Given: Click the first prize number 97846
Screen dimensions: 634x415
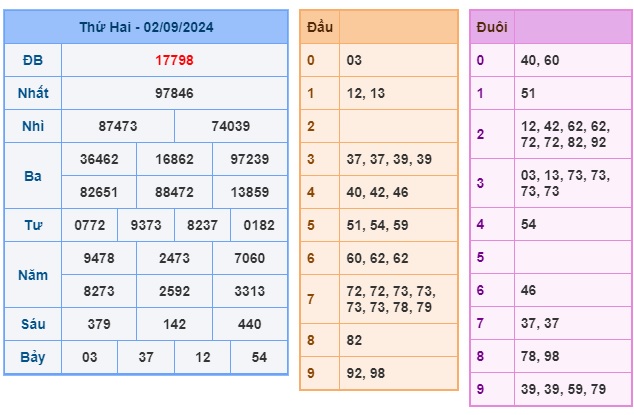Looking at the screenshot, I should tap(174, 93).
